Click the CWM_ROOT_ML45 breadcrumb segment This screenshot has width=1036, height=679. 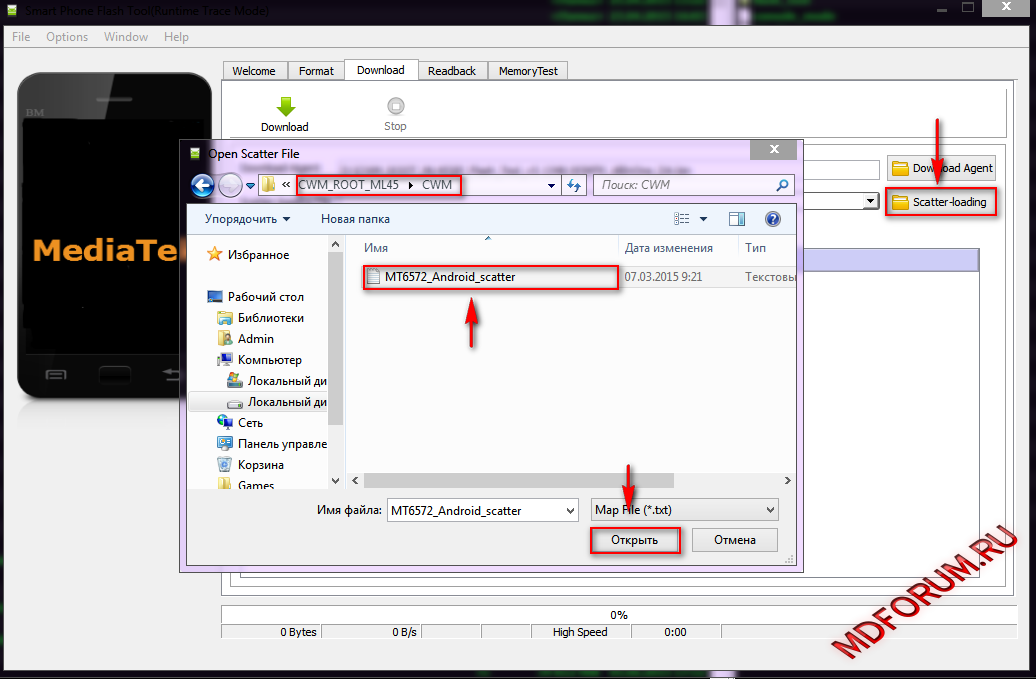pyautogui.click(x=349, y=185)
